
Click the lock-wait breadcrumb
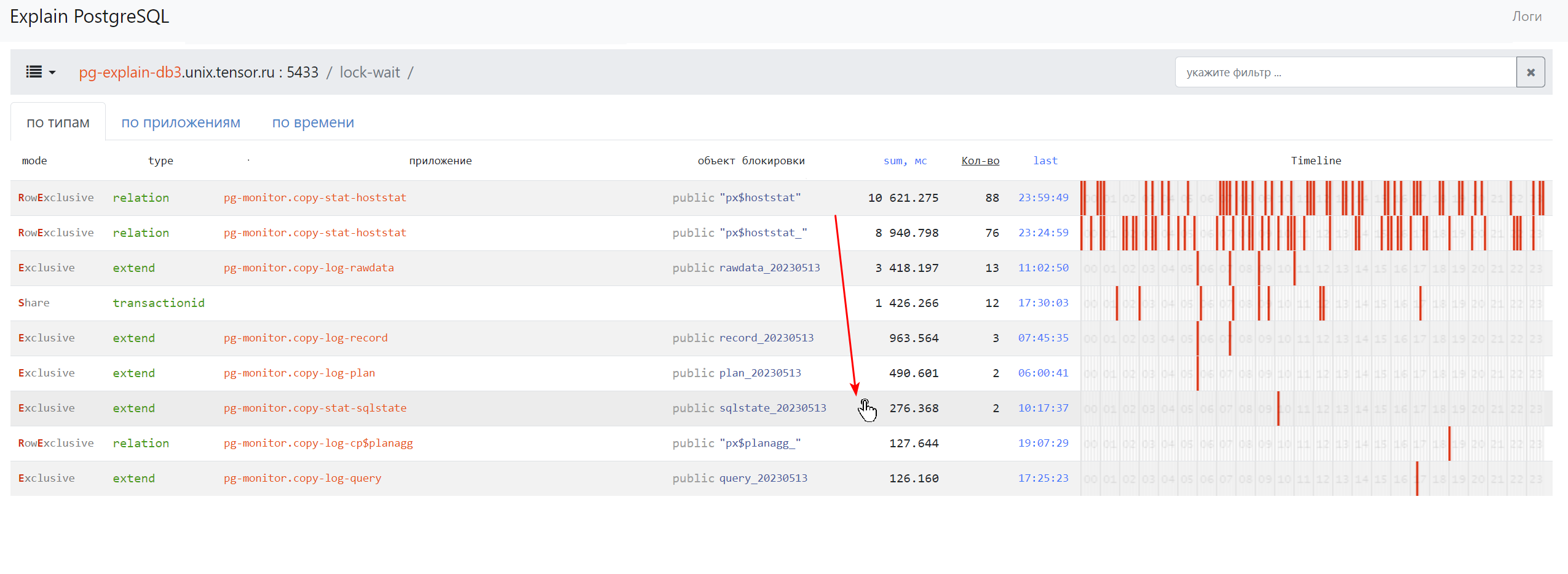370,73
